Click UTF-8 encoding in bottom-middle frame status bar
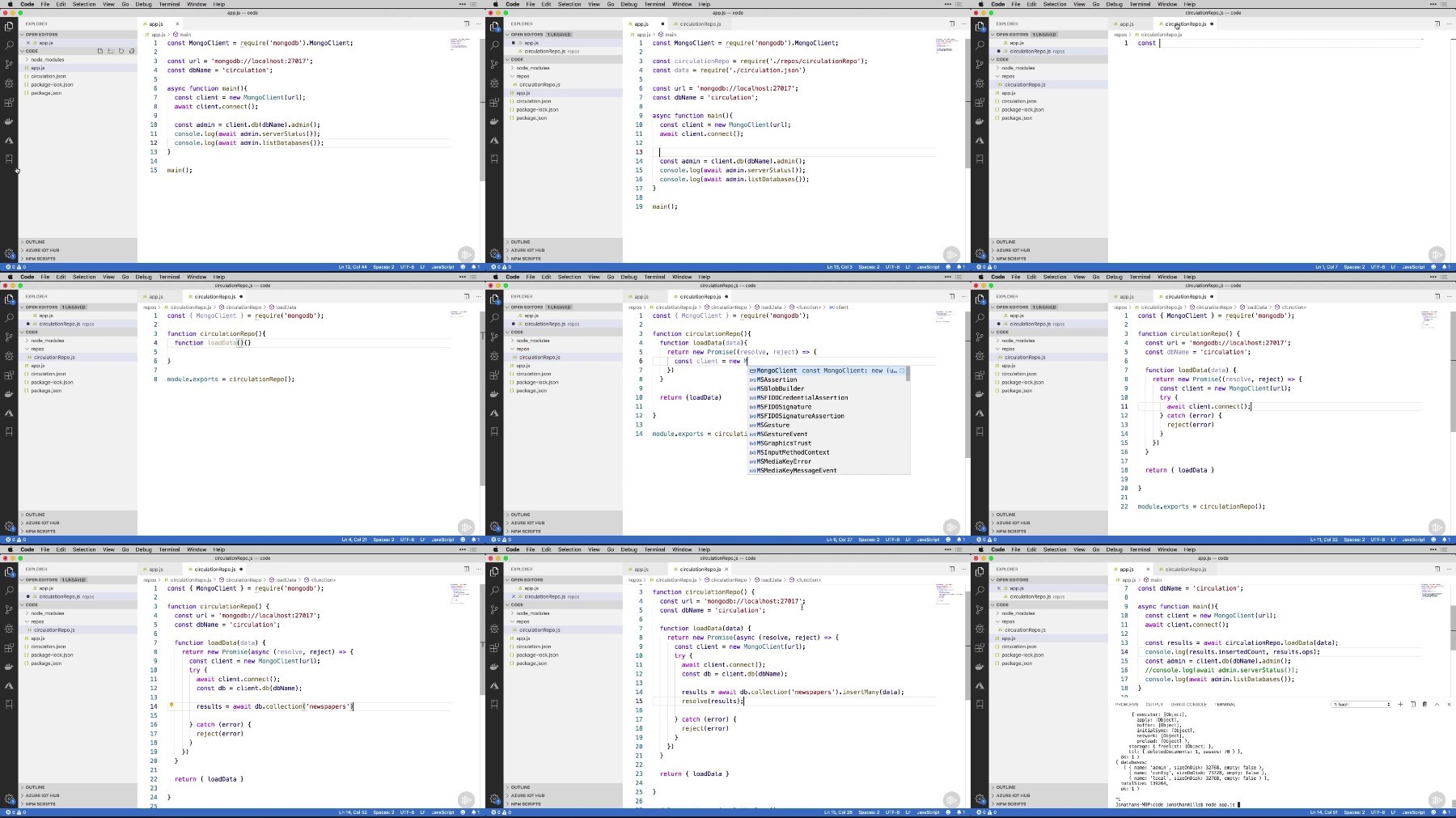The width and height of the screenshot is (1456, 818). pyautogui.click(x=892, y=812)
